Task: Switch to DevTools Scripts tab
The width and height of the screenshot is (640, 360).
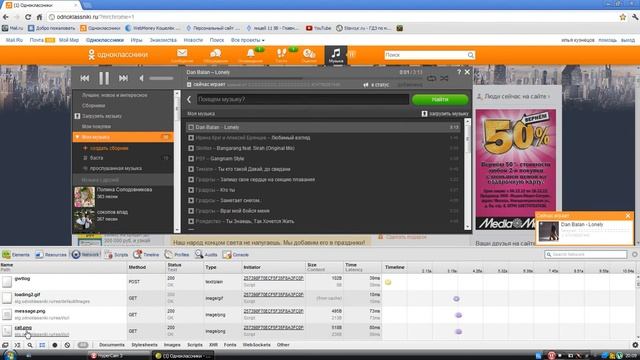Action: [x=116, y=255]
